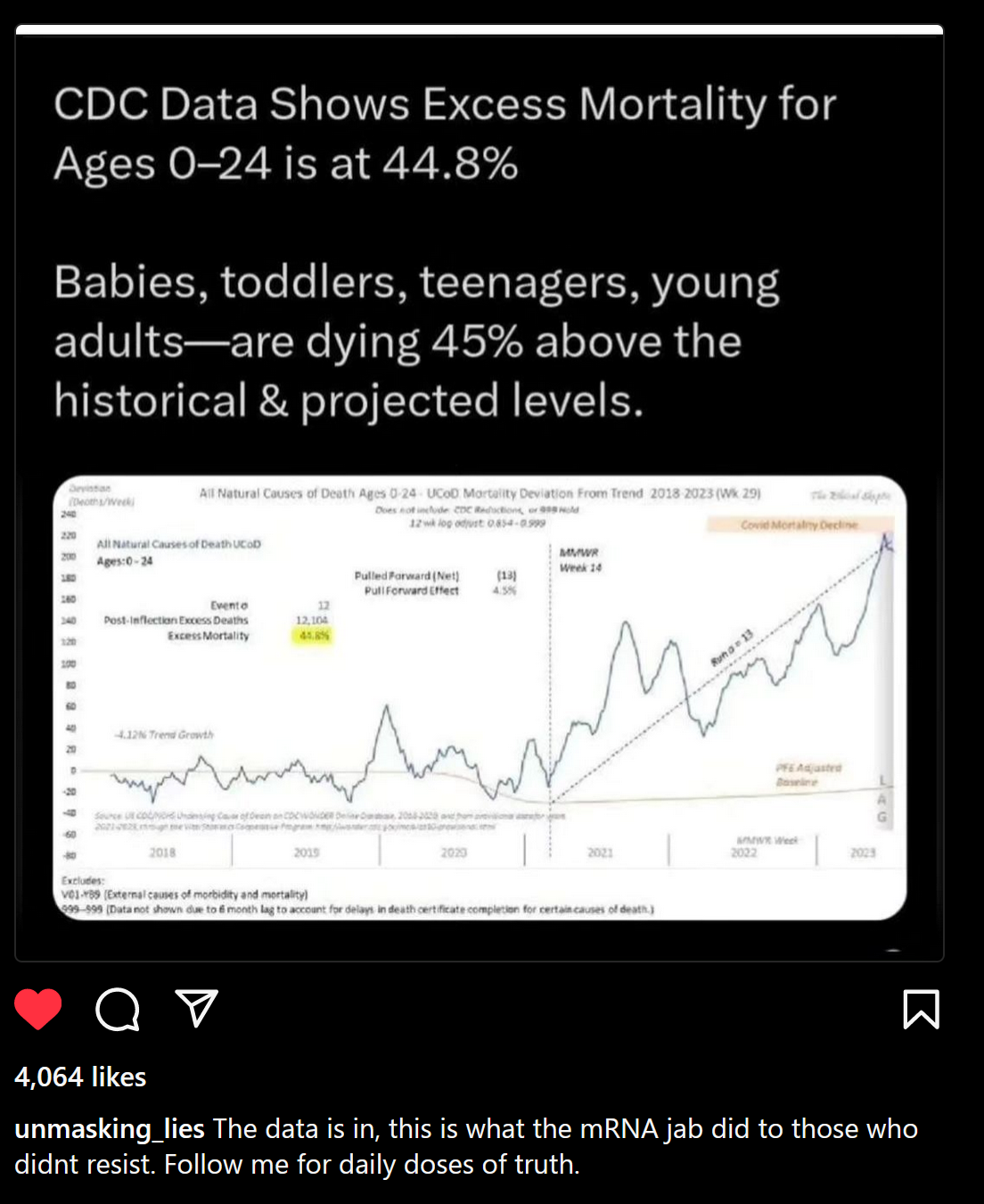
Task: Click the "PFE Adjusted Baseline" chart label
Action: point(808,774)
